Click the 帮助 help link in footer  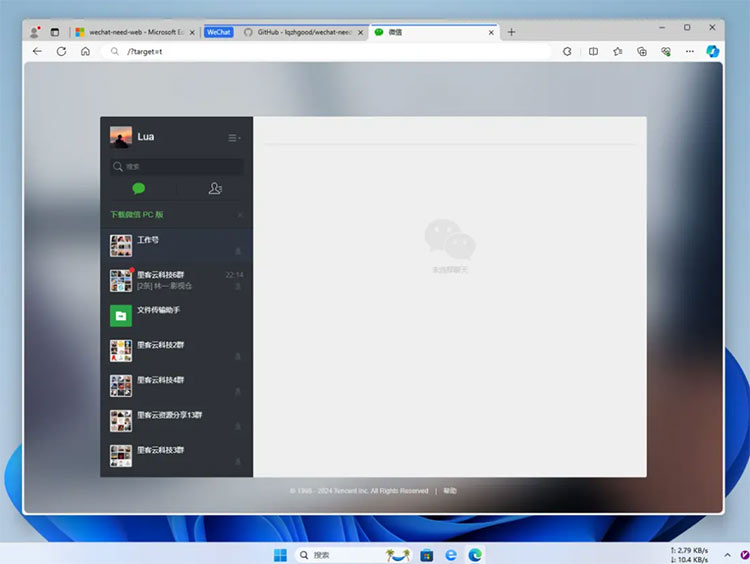(x=450, y=491)
